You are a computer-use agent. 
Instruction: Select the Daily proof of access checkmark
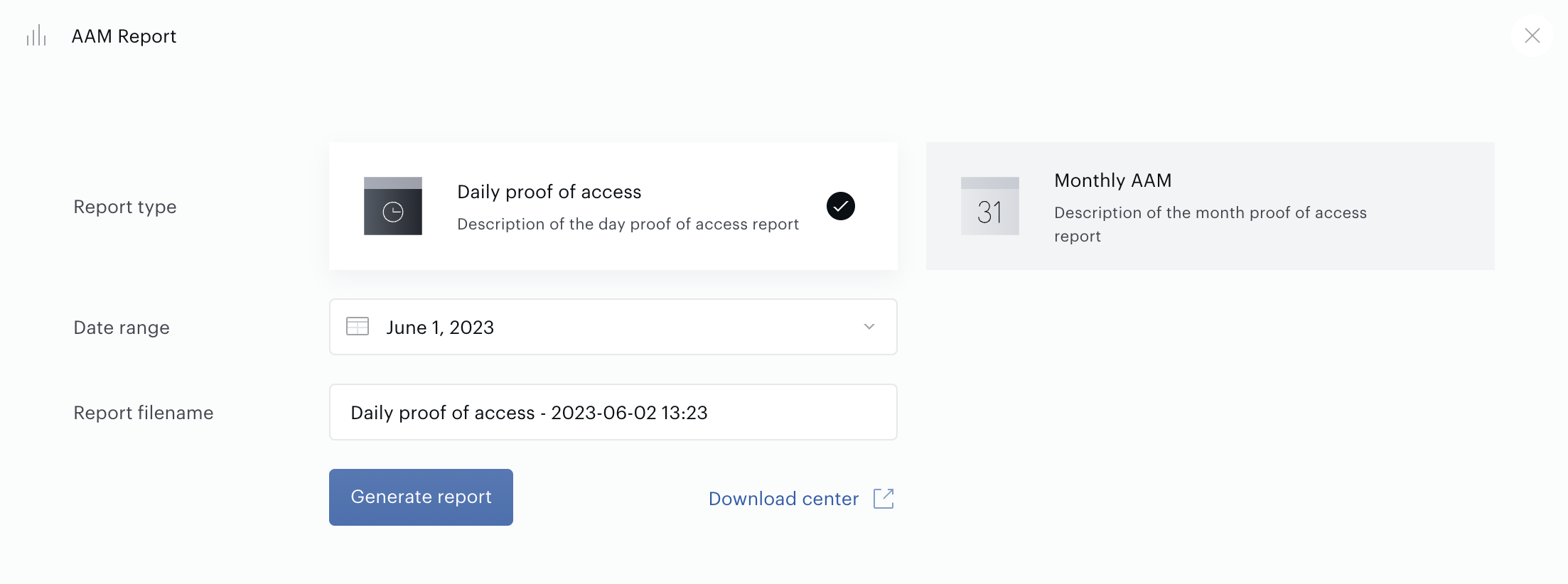pos(841,206)
